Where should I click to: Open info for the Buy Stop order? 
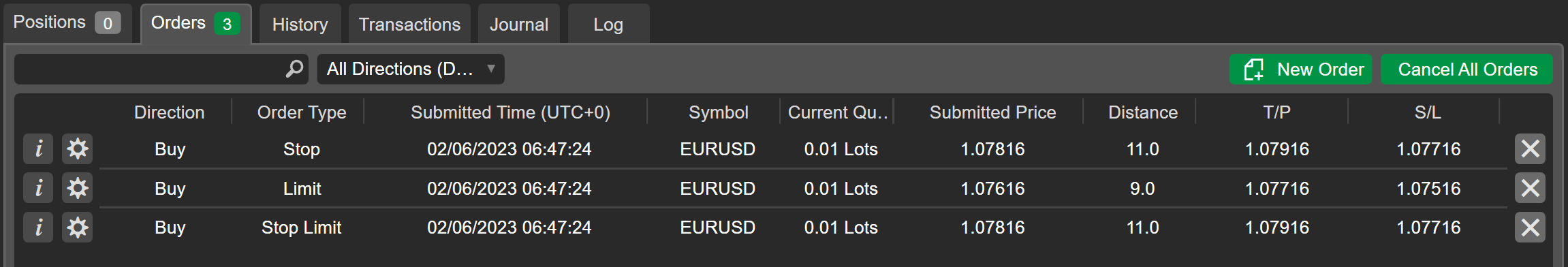point(38,148)
